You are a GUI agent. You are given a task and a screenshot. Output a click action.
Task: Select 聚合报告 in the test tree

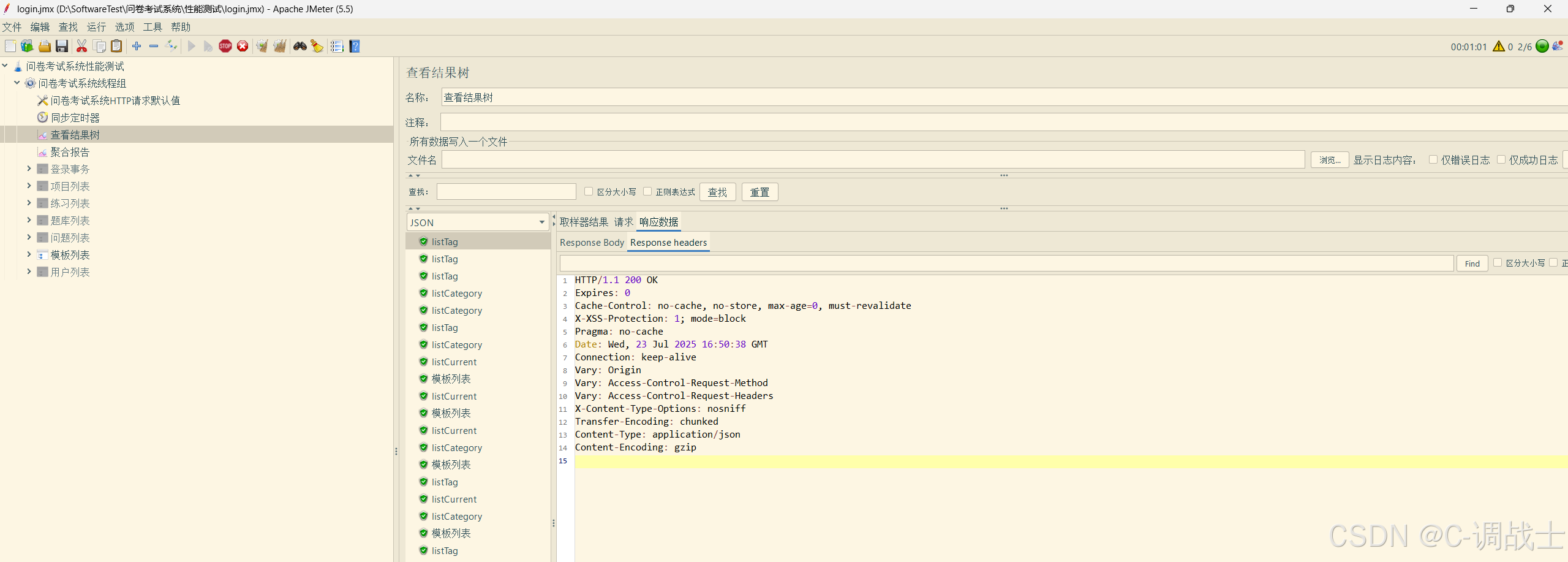70,152
